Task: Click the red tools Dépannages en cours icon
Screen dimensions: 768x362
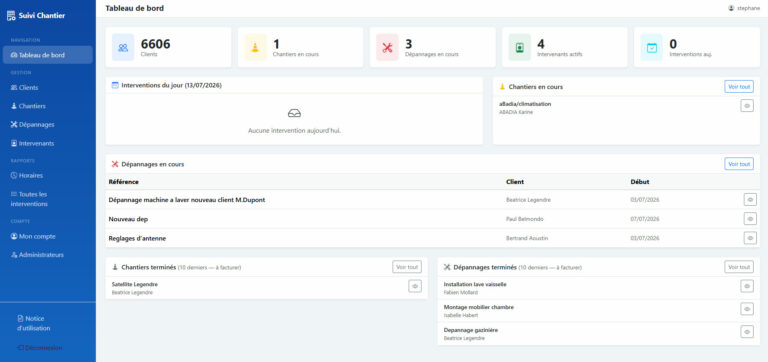Action: click(x=387, y=48)
